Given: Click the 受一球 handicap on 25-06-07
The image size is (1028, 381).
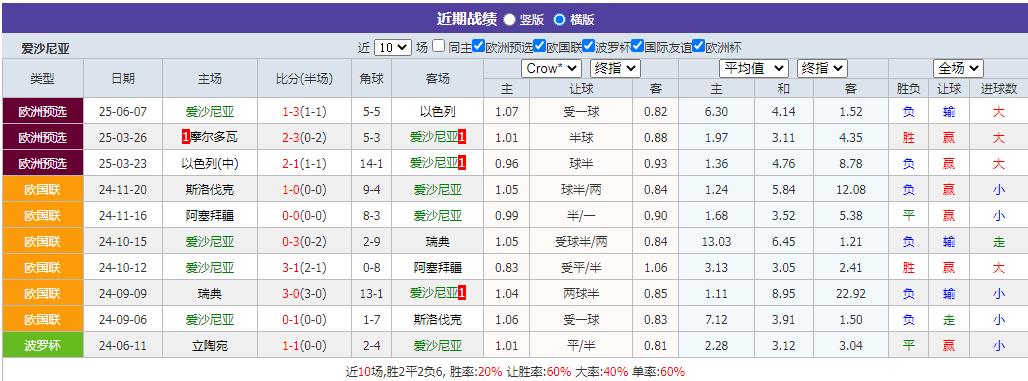Looking at the screenshot, I should [x=581, y=112].
